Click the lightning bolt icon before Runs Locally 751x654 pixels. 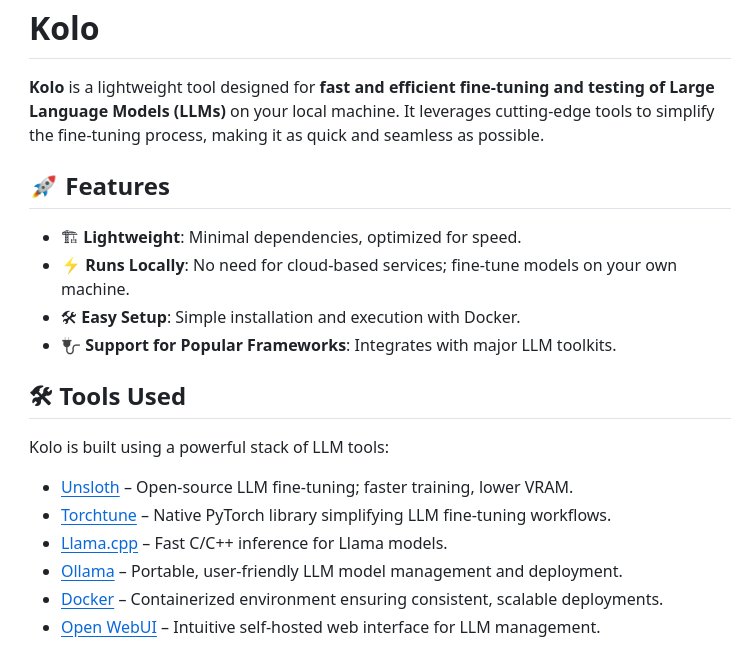(70, 265)
